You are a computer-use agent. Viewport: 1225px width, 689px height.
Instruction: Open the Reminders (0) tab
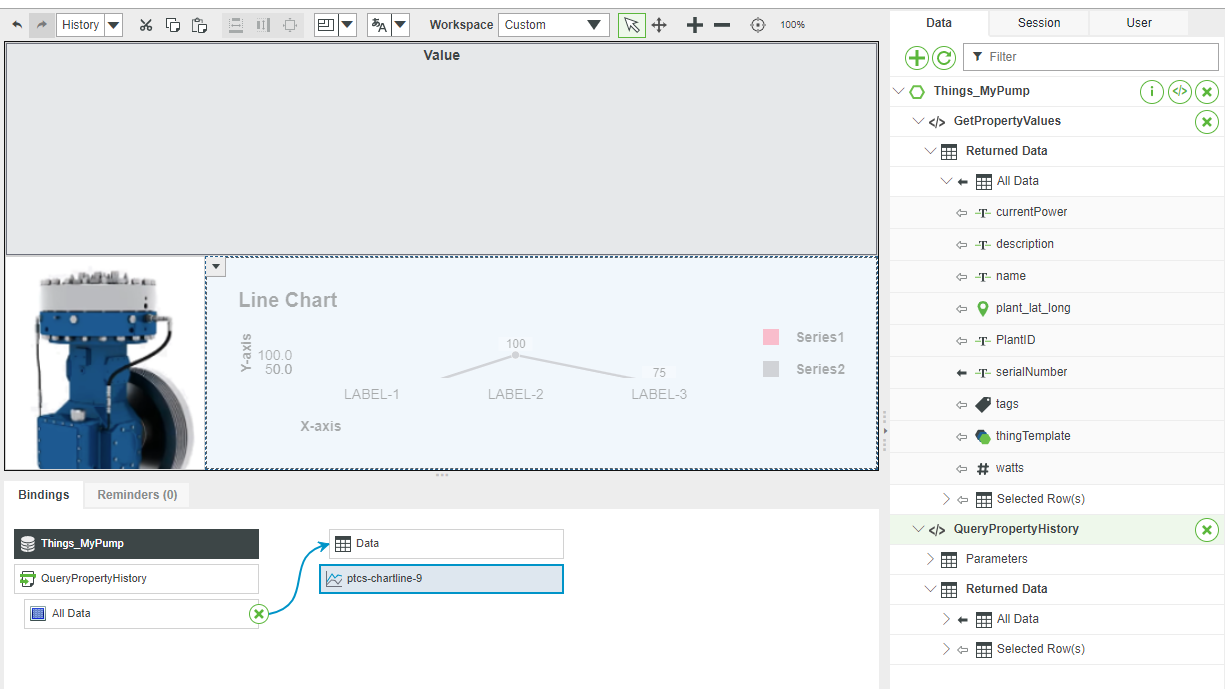[136, 494]
